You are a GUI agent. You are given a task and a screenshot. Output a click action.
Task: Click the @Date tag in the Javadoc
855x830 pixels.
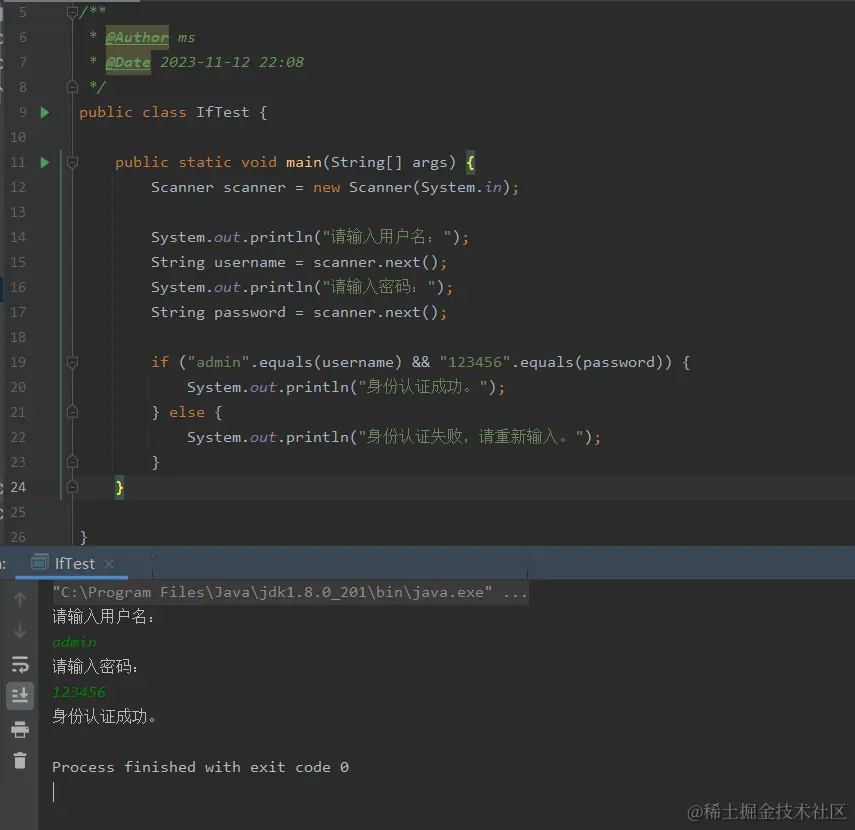click(128, 62)
